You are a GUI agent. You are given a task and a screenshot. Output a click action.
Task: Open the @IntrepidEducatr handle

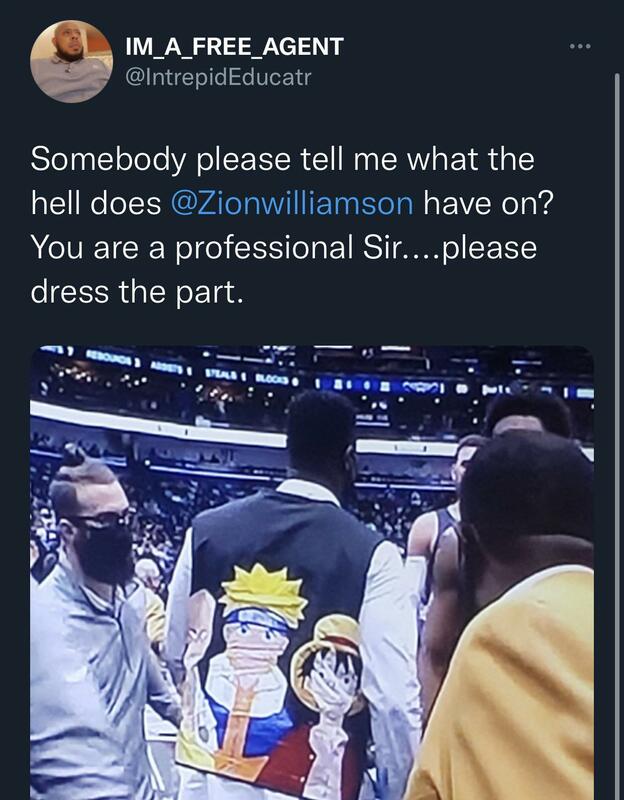pos(218,76)
